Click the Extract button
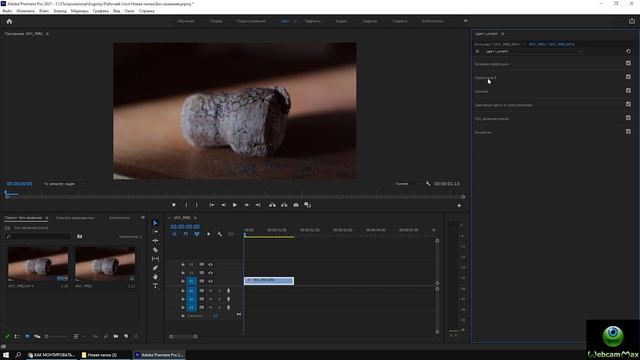The image size is (640, 360). click(x=284, y=205)
